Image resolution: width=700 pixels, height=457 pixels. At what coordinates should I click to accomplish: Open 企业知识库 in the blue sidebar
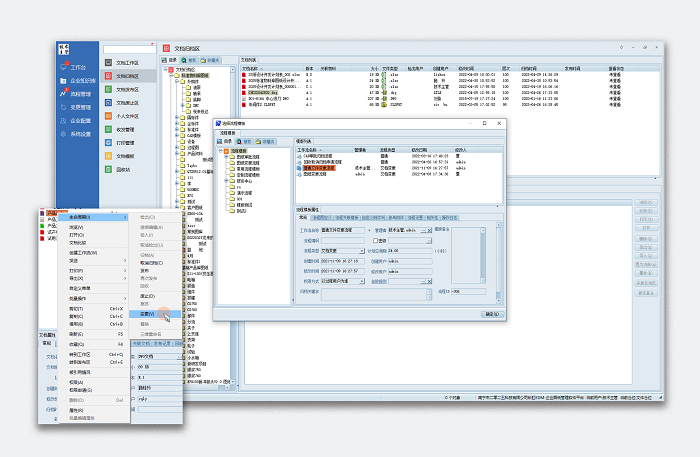coord(83,81)
